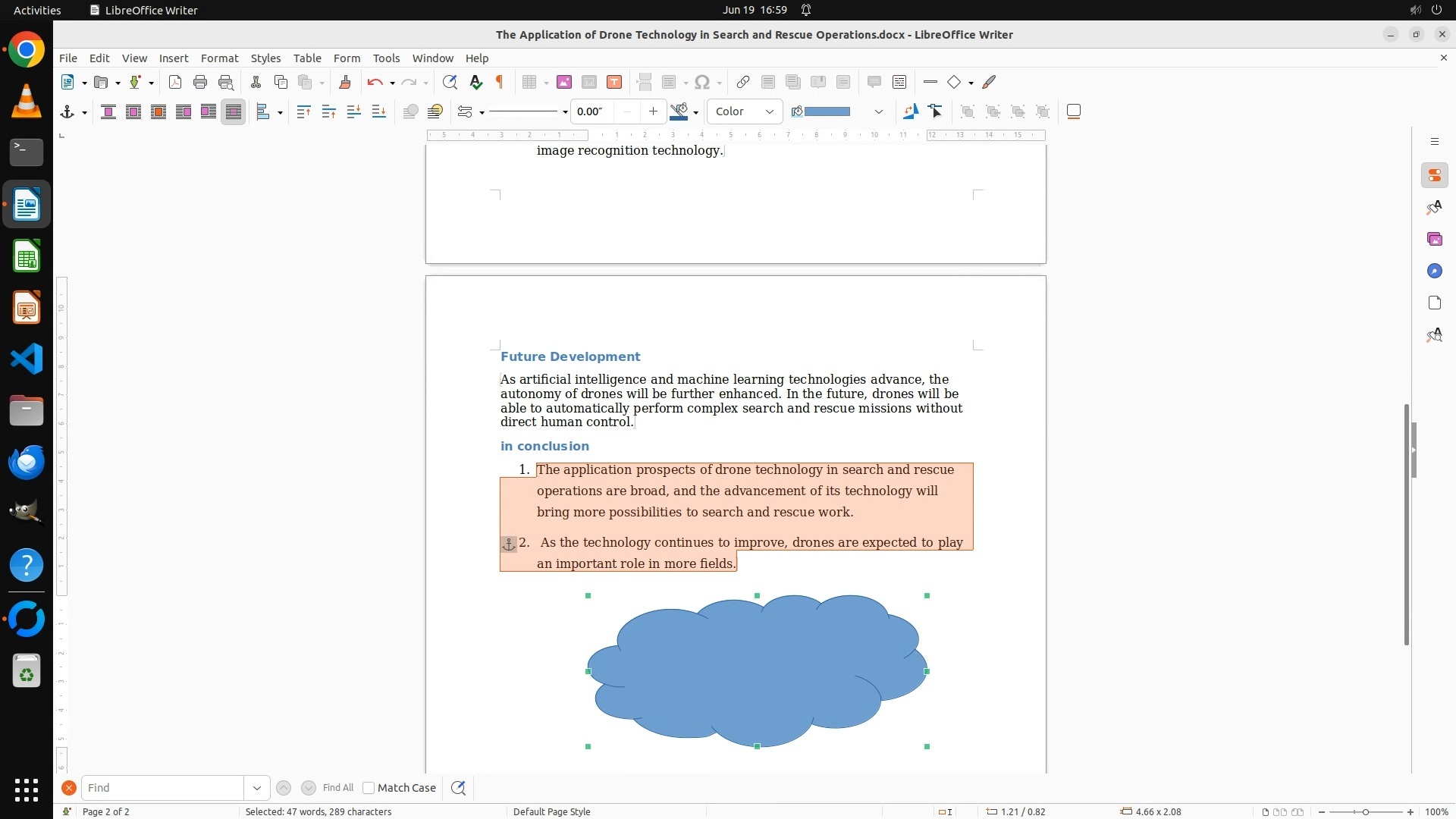Click the Export as PDF icon
Image resolution: width=1456 pixels, height=819 pixels.
175,82
